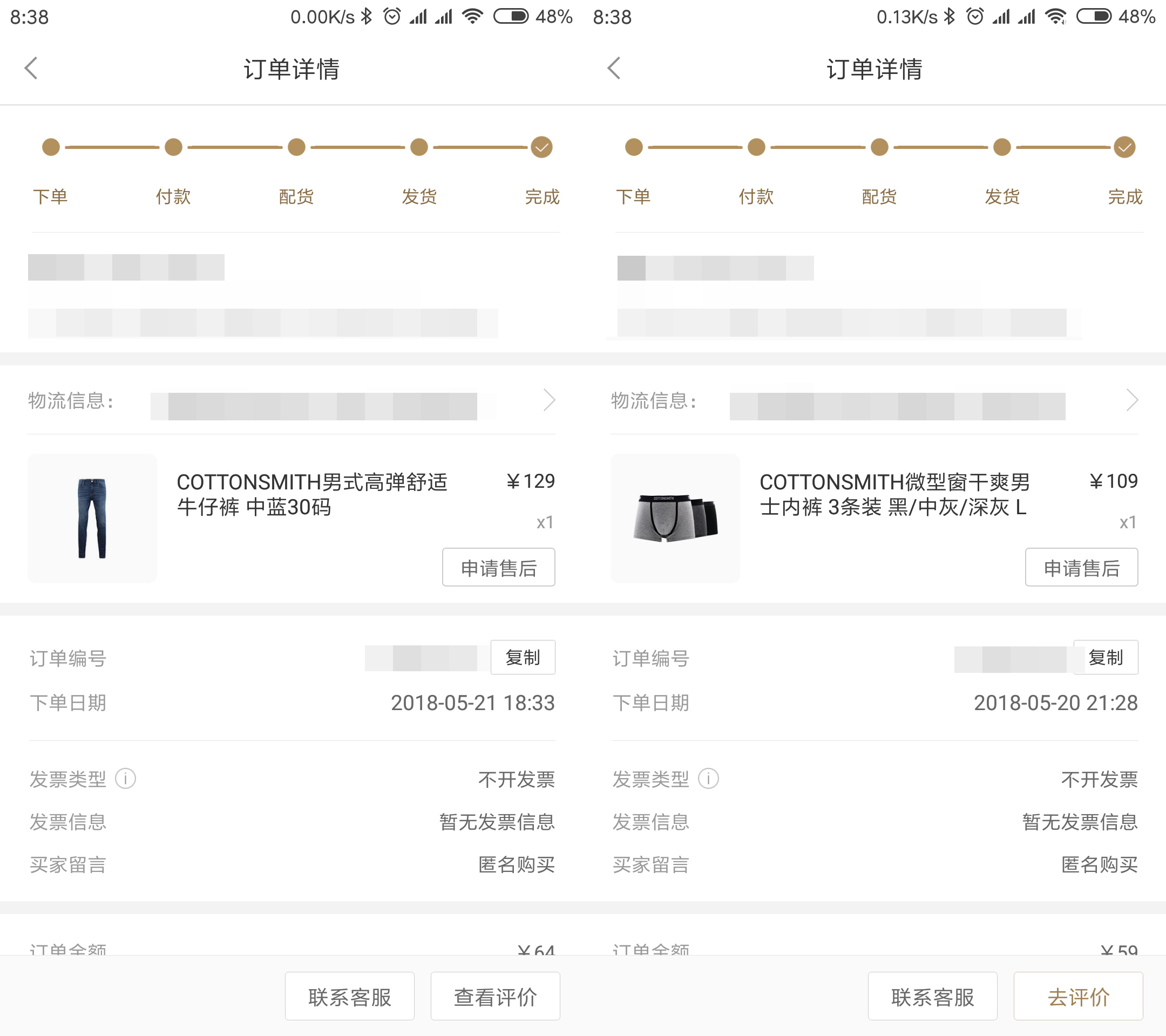The height and width of the screenshot is (1036, 1166).
Task: Tap 联系客服 on the jeans order
Action: coord(349,996)
